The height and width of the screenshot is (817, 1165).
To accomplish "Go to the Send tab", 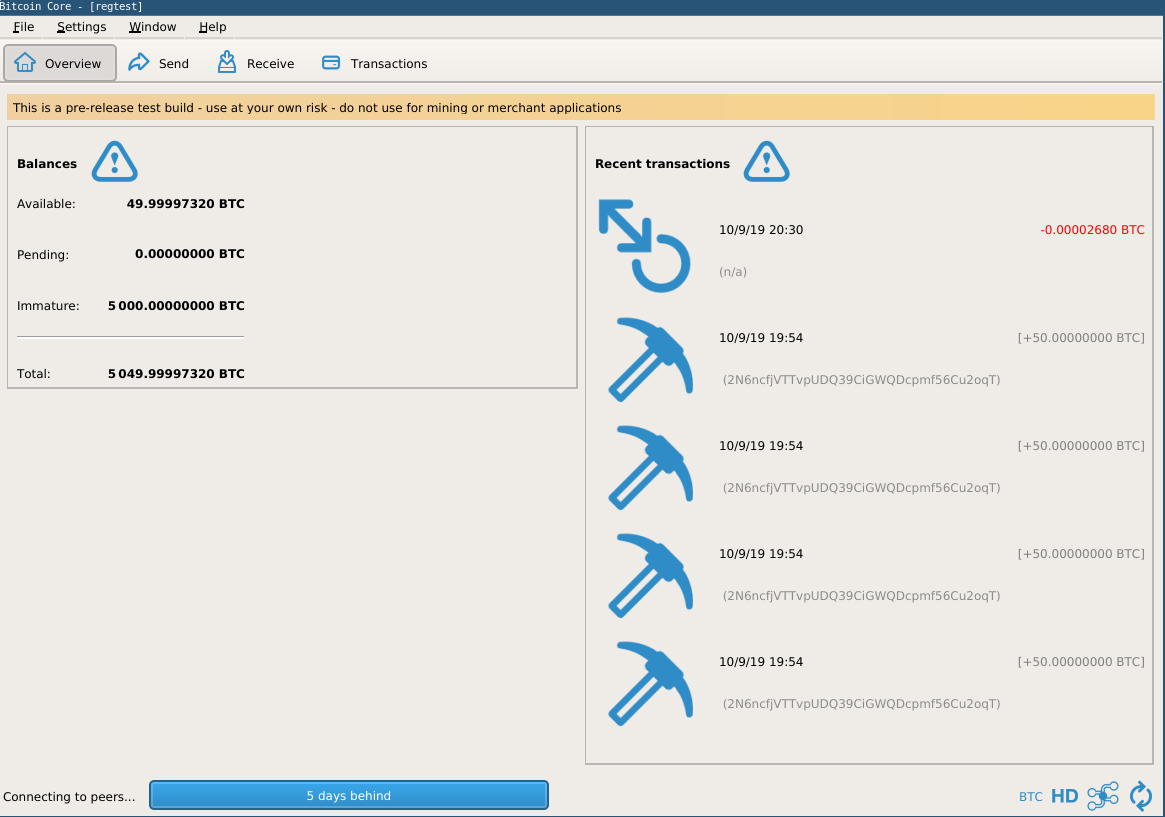I will point(159,63).
